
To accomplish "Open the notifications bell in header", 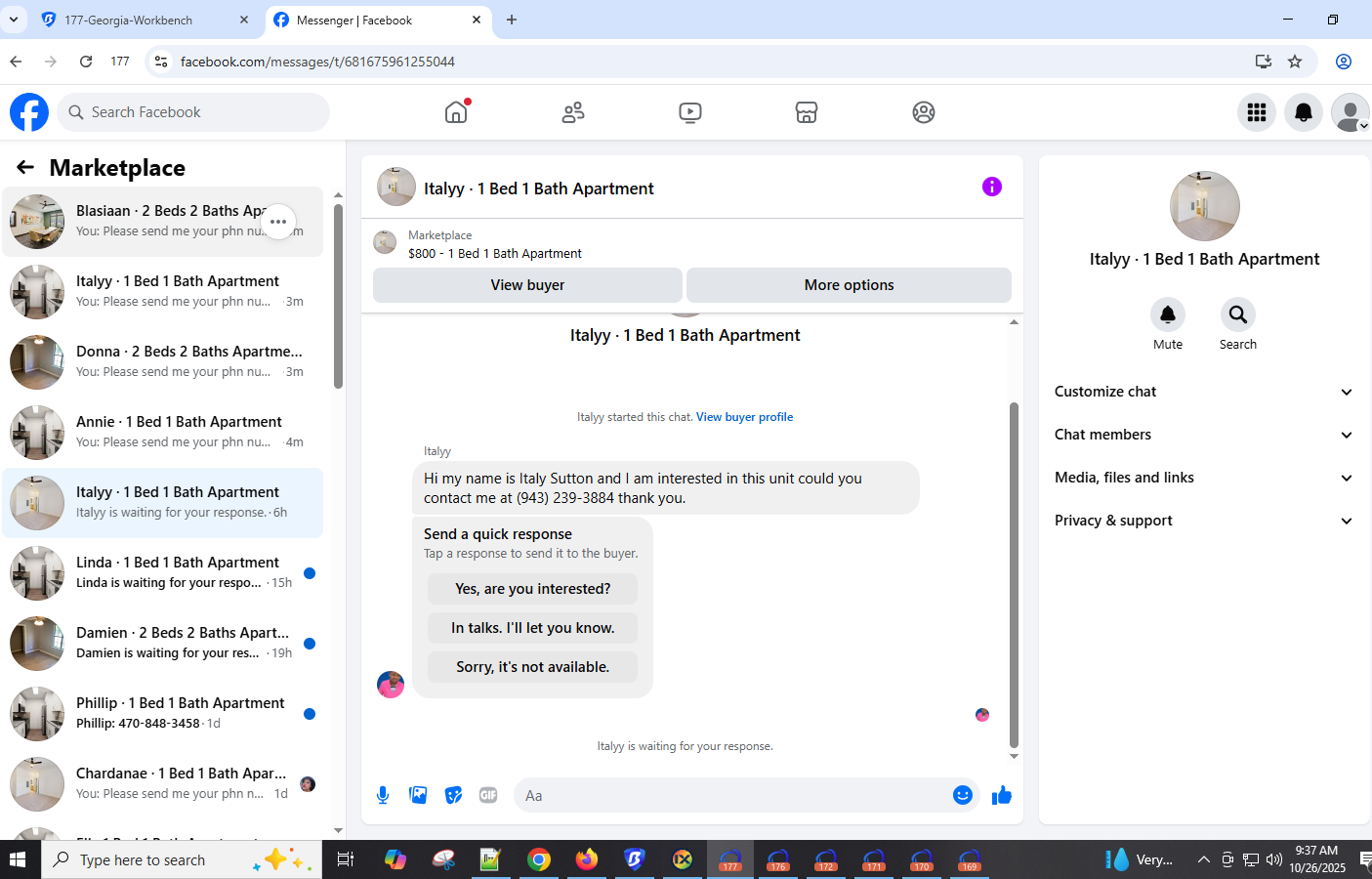I will click(1304, 112).
